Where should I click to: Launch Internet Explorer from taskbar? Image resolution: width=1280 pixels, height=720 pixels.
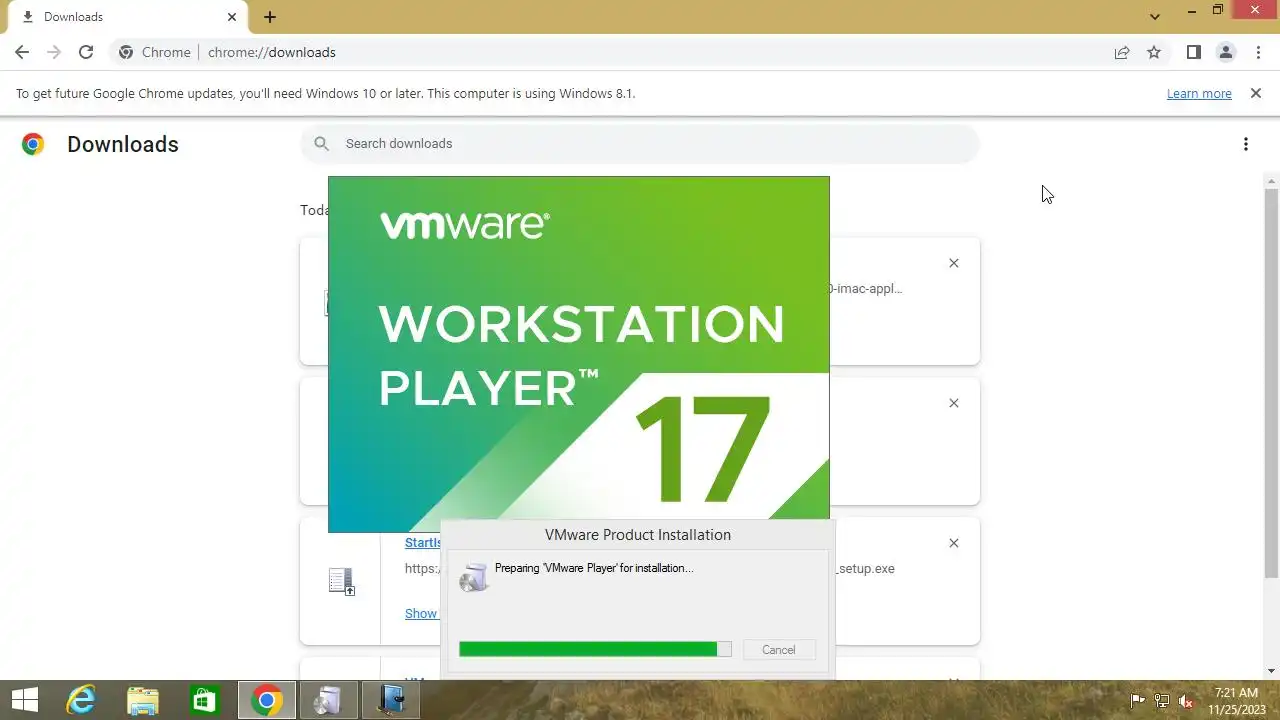(x=81, y=700)
